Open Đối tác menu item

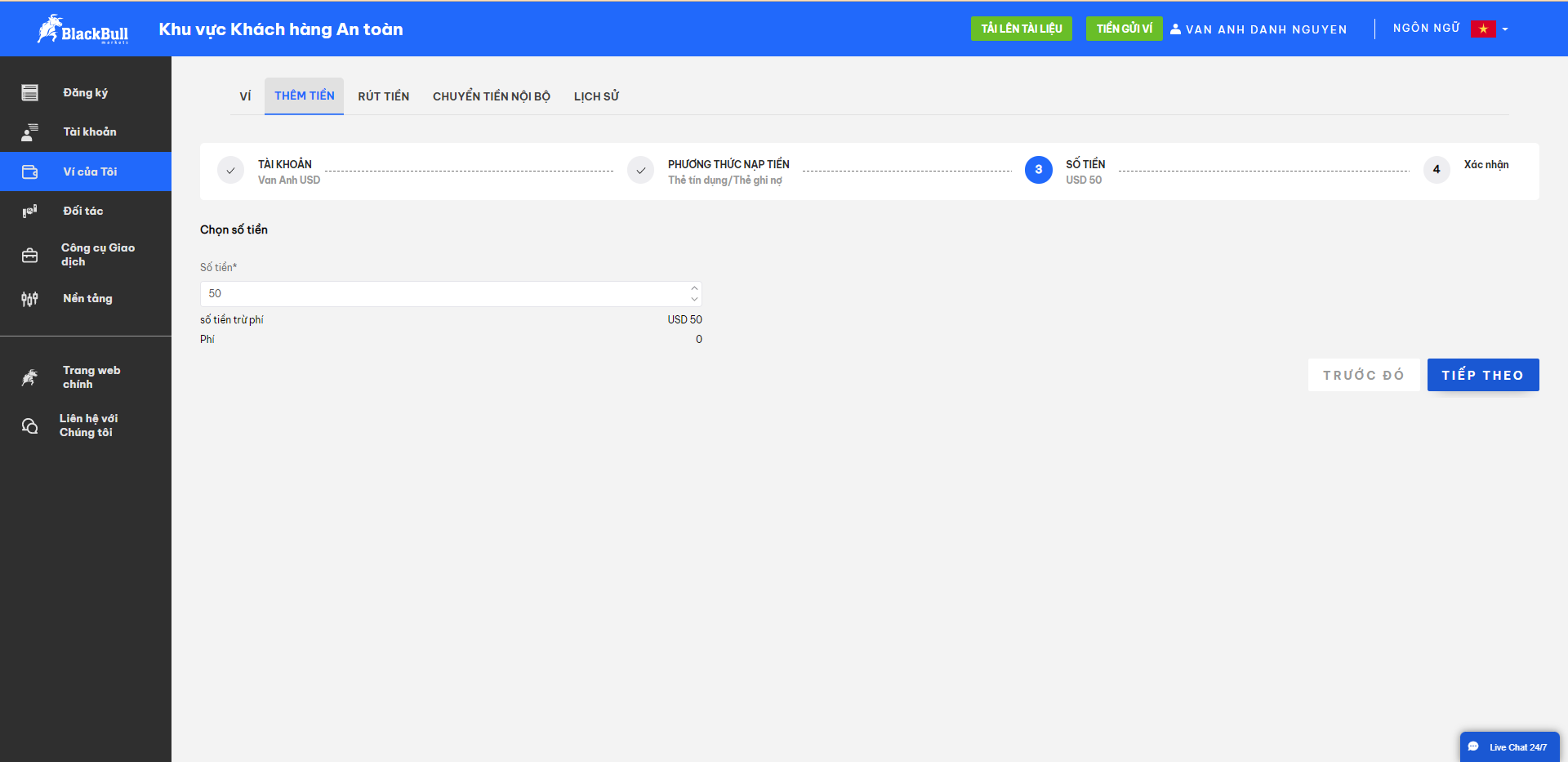pyautogui.click(x=86, y=211)
